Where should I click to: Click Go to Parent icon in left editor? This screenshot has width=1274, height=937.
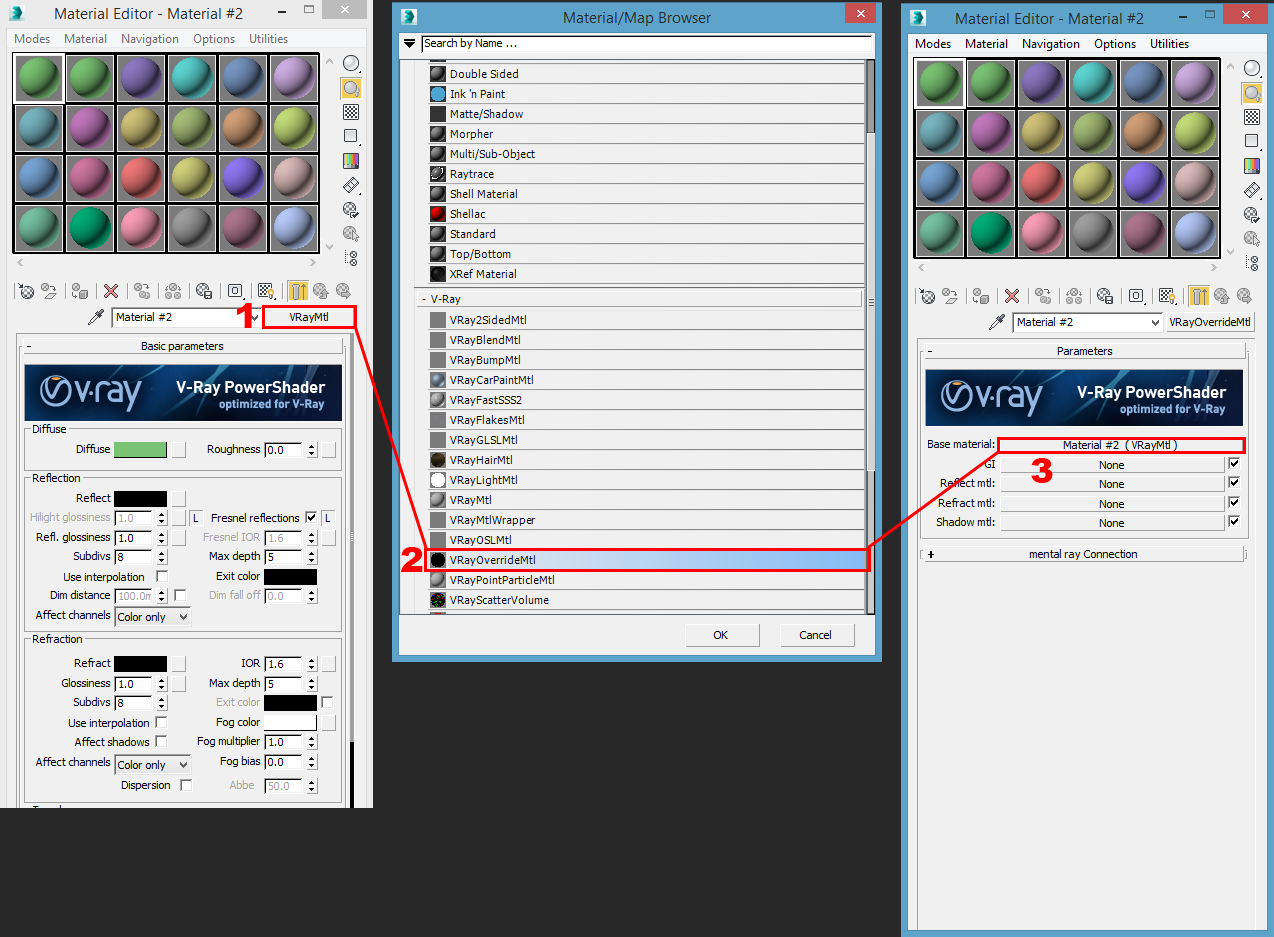321,291
